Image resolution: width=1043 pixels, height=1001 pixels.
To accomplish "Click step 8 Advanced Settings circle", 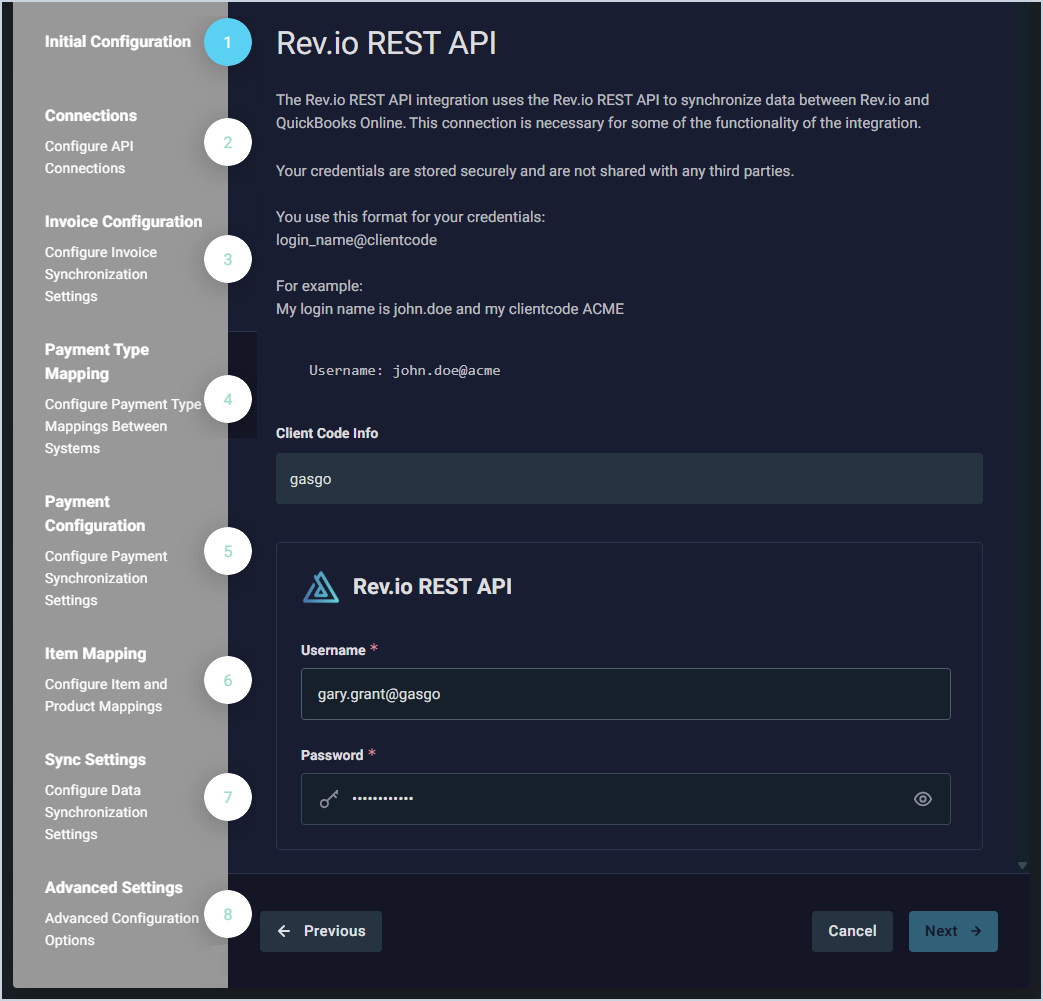I will pyautogui.click(x=227, y=914).
